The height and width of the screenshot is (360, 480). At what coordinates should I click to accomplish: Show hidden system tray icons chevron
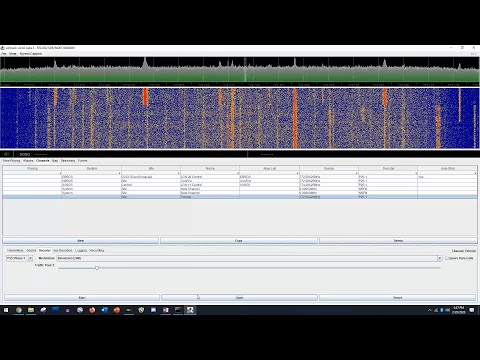pos(429,310)
